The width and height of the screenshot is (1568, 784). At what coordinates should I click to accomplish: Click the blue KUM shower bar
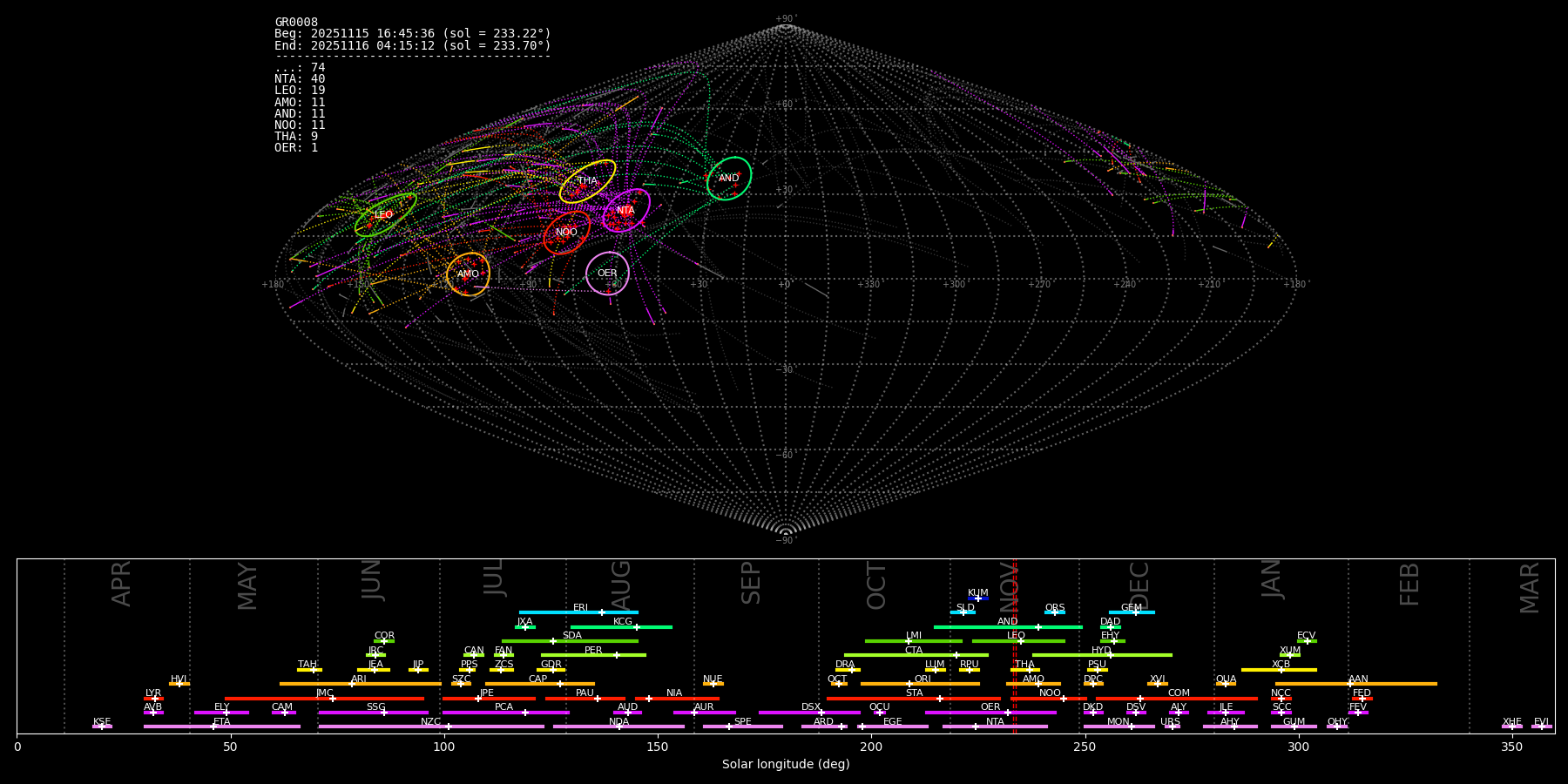tap(978, 598)
